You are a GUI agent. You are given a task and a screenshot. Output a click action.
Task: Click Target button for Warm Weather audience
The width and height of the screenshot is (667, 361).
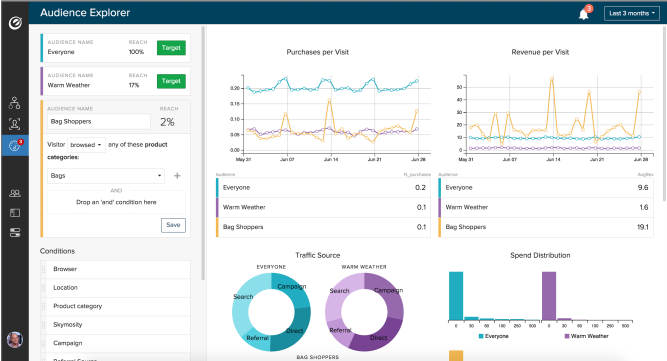click(171, 81)
